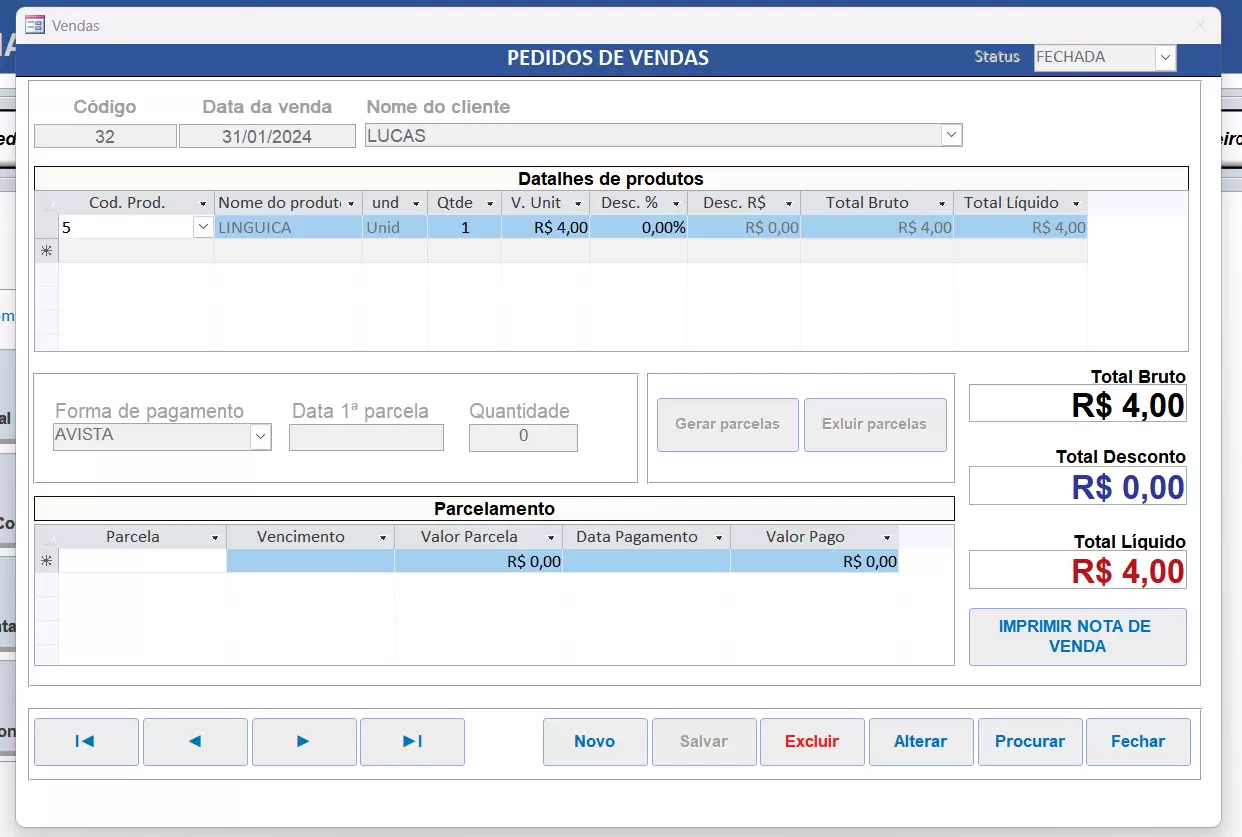Click the LUCAS client name text

pyautogui.click(x=396, y=136)
